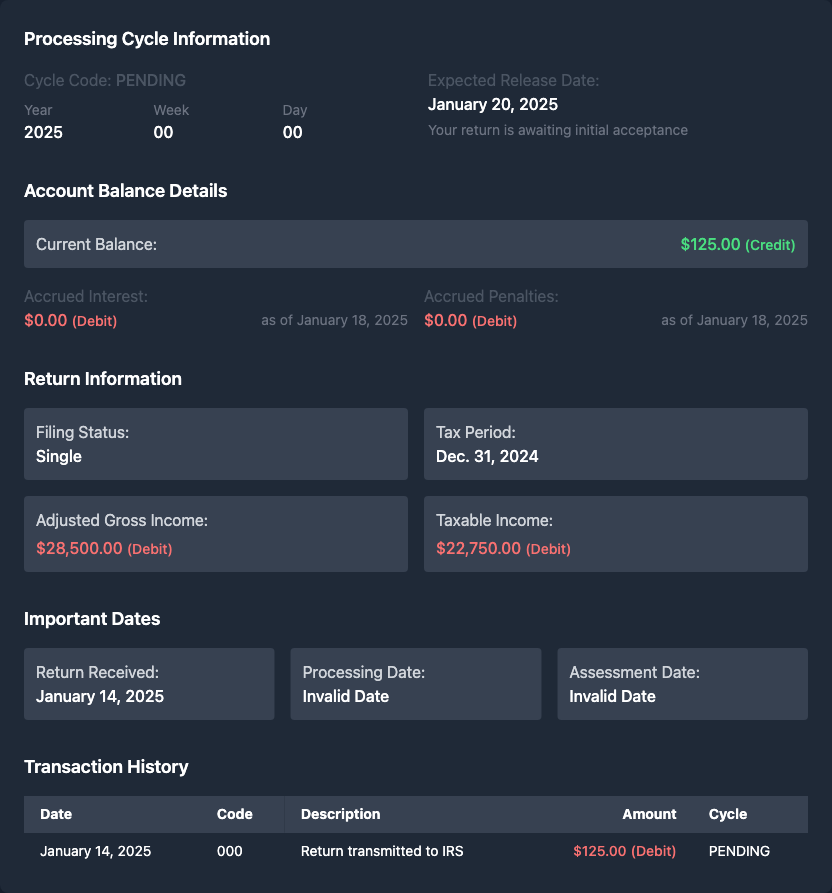Click the Amount column header
This screenshot has width=832, height=893.
click(x=649, y=814)
